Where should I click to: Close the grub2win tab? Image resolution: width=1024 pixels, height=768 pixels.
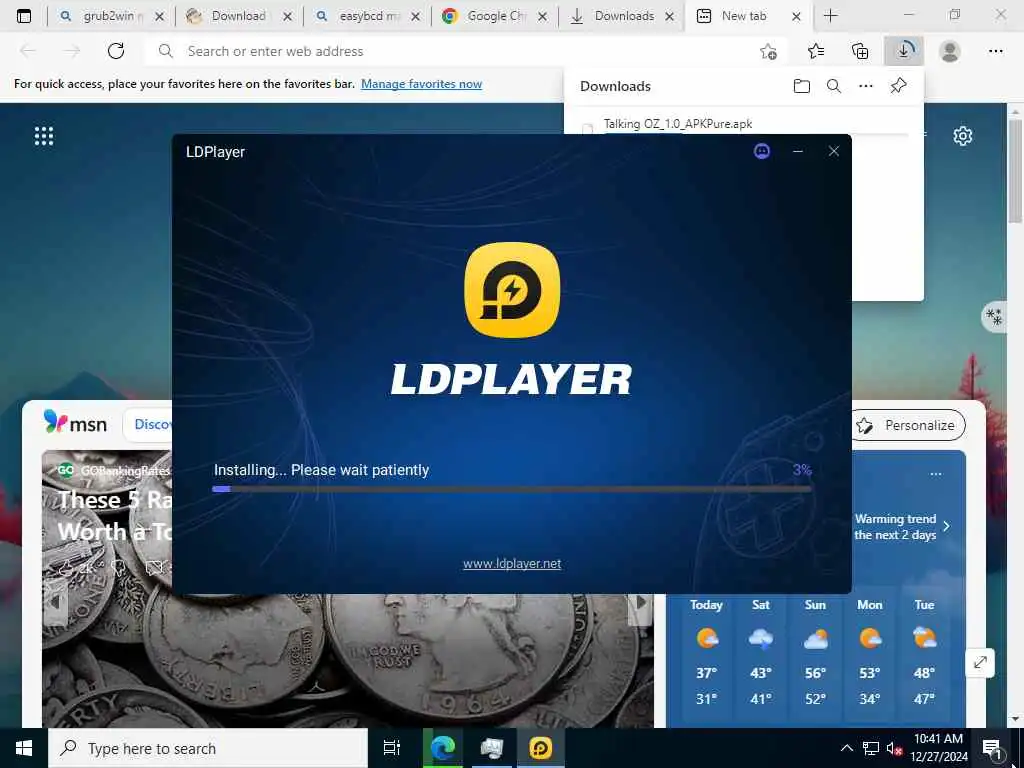tap(159, 17)
